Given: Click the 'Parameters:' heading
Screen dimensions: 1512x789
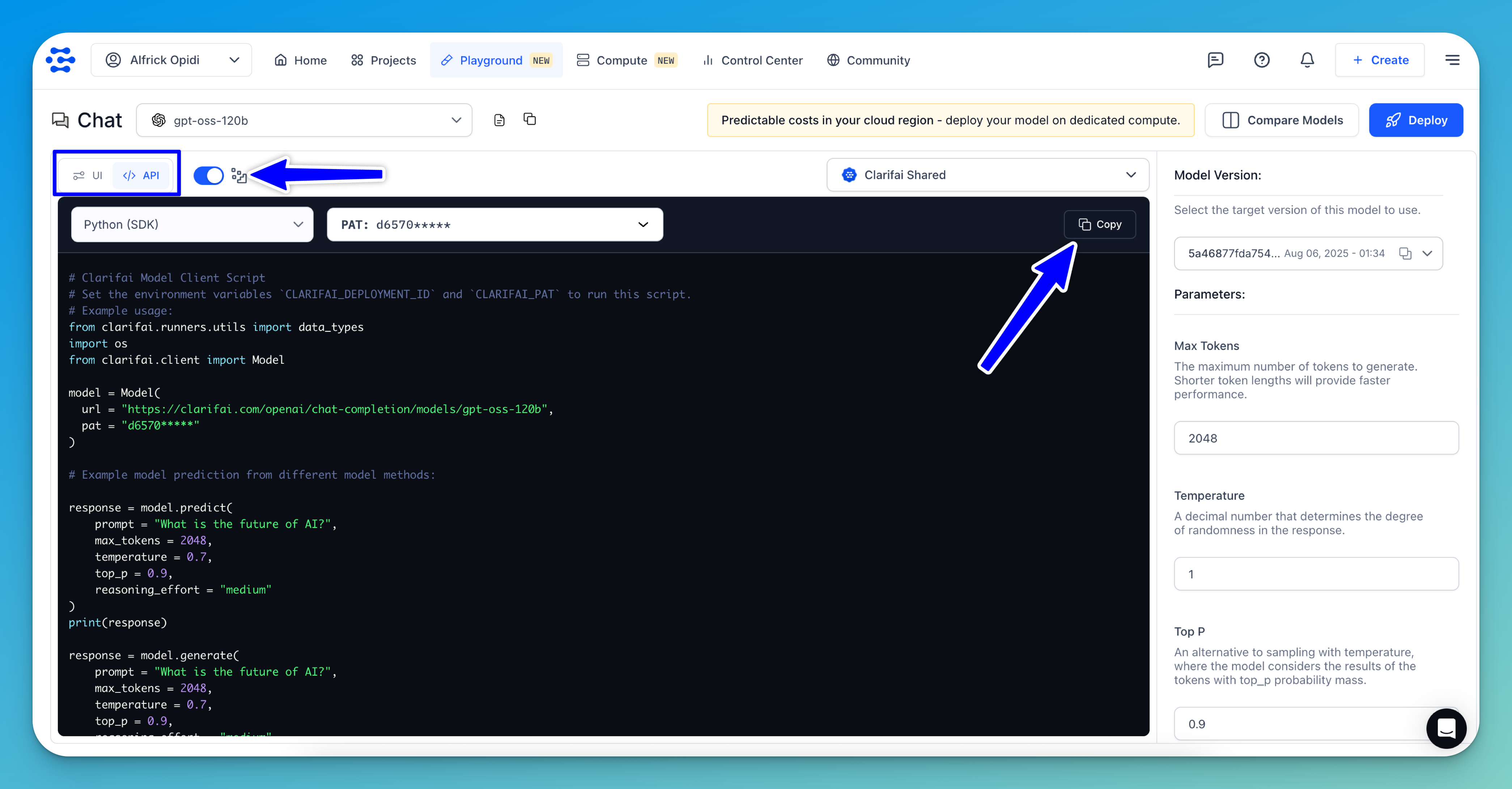Looking at the screenshot, I should click(1209, 294).
